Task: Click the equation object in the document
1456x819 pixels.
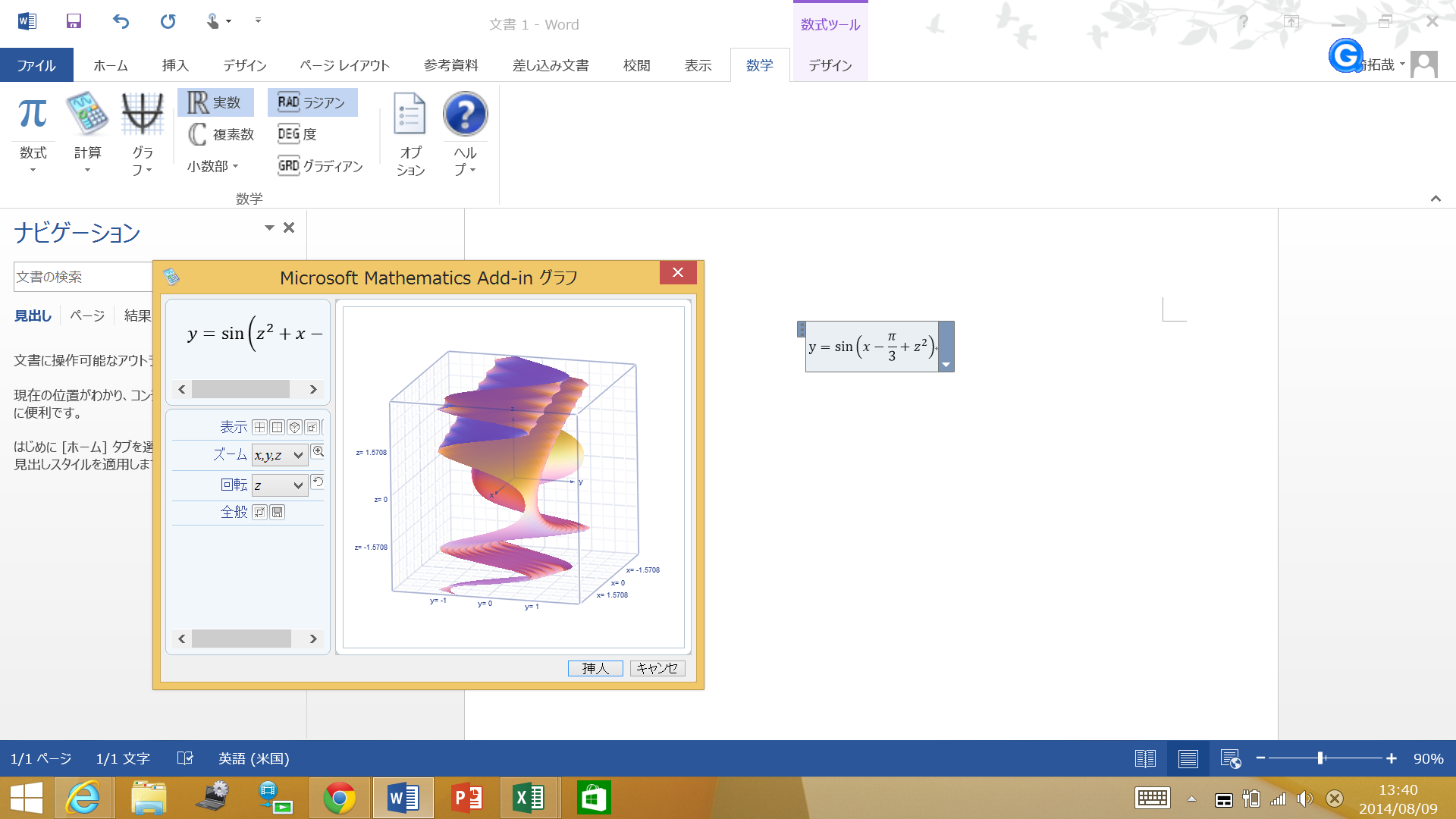Action: point(872,347)
